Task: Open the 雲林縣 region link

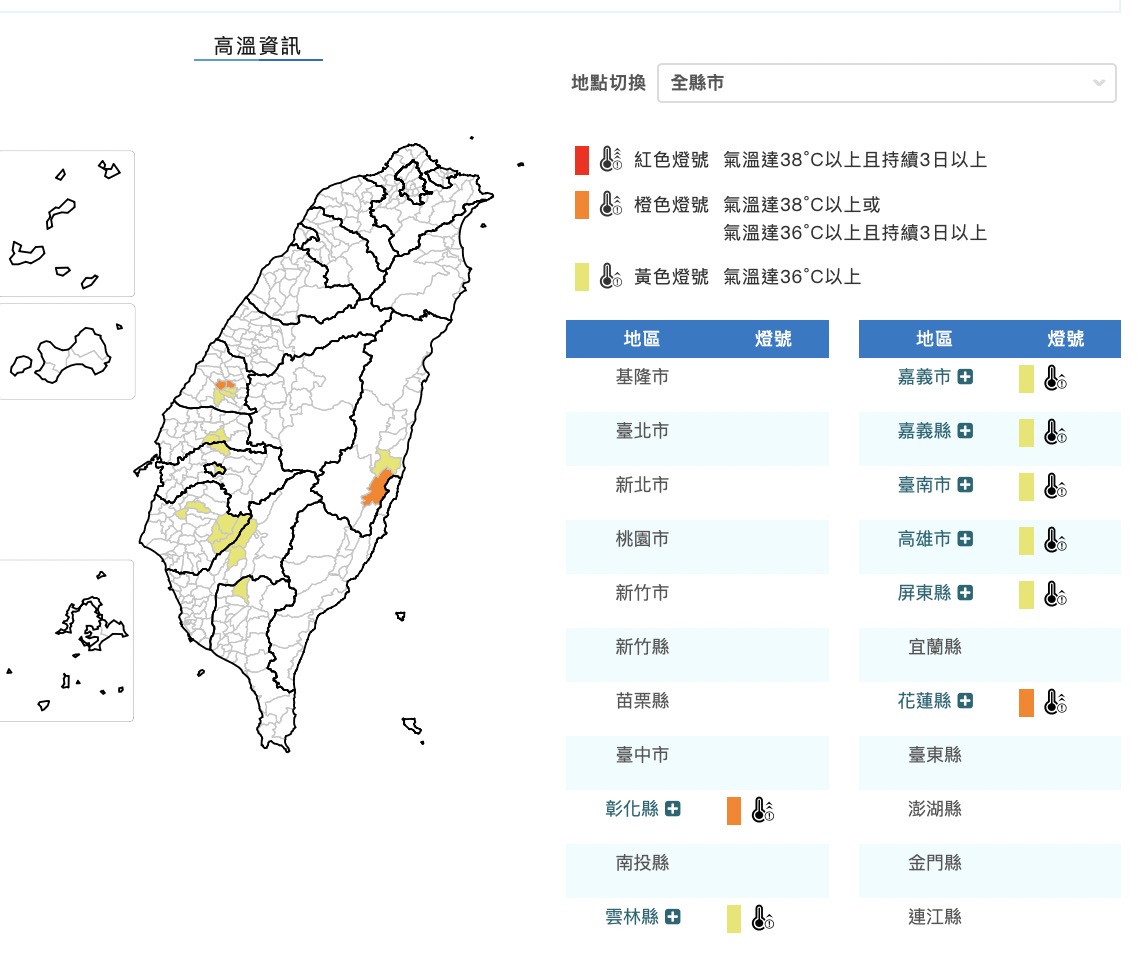Action: [632, 917]
